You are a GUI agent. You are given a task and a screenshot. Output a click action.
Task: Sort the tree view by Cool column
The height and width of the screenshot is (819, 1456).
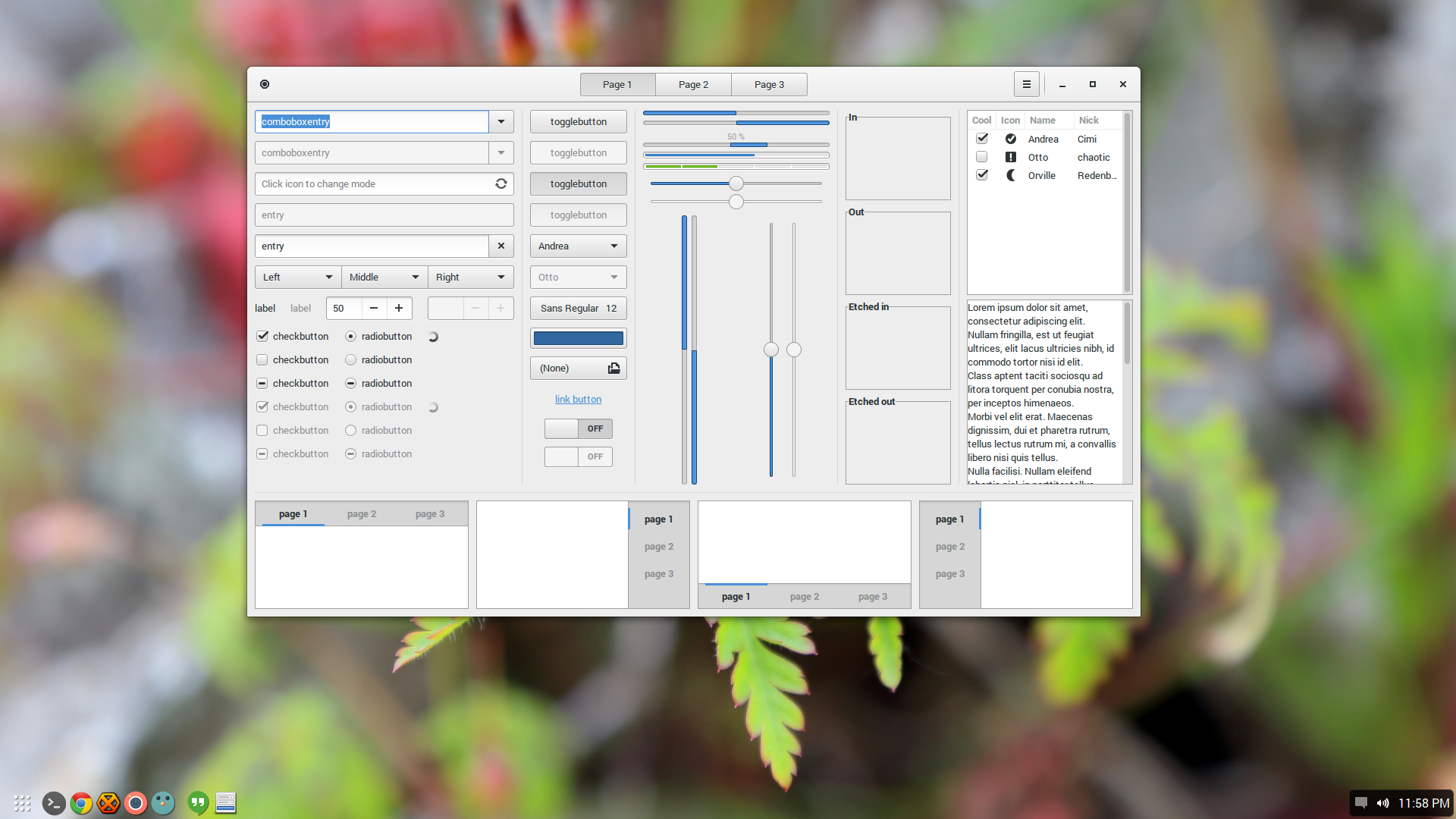click(x=982, y=120)
